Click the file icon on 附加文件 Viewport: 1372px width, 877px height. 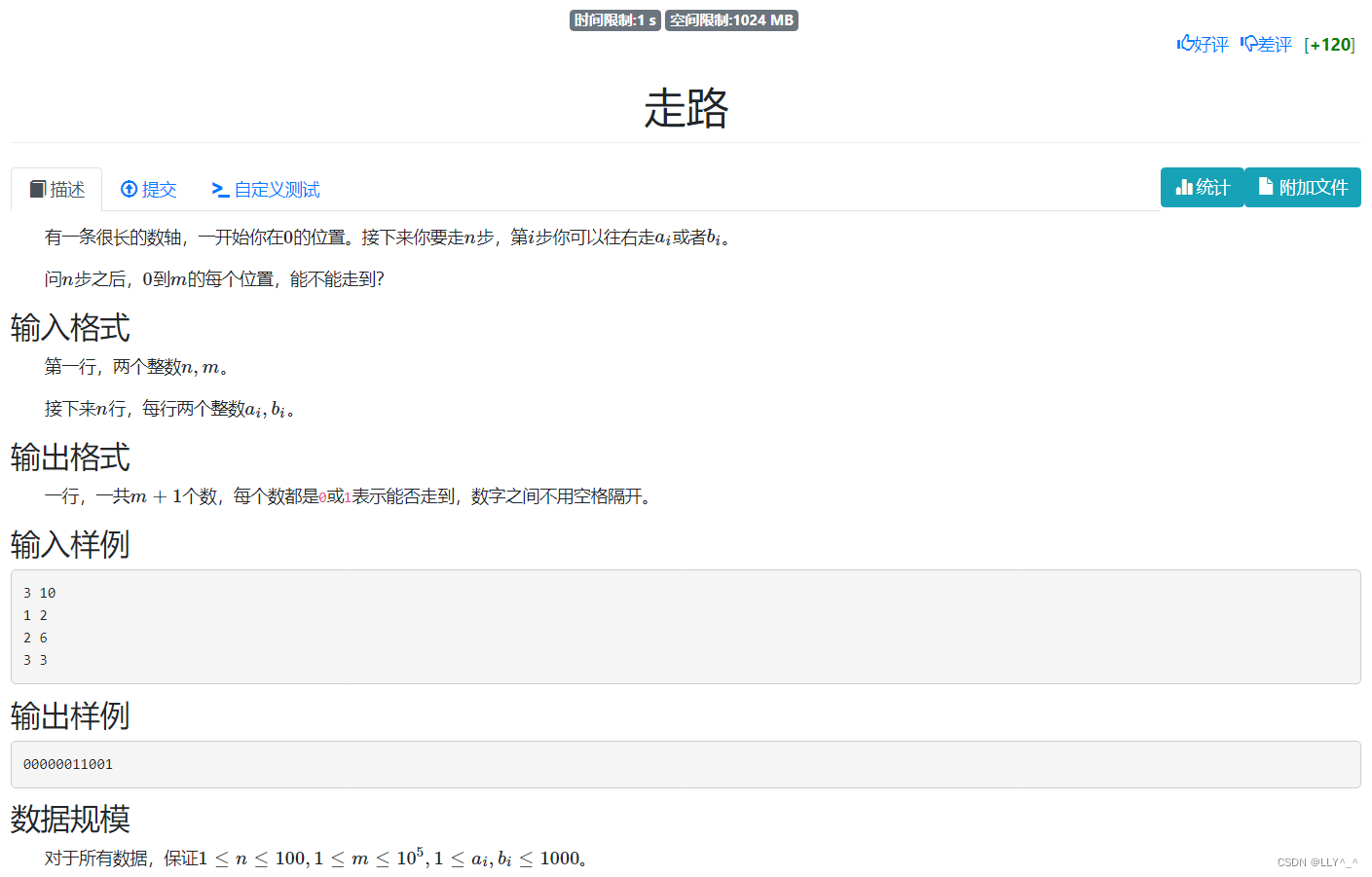[1266, 186]
